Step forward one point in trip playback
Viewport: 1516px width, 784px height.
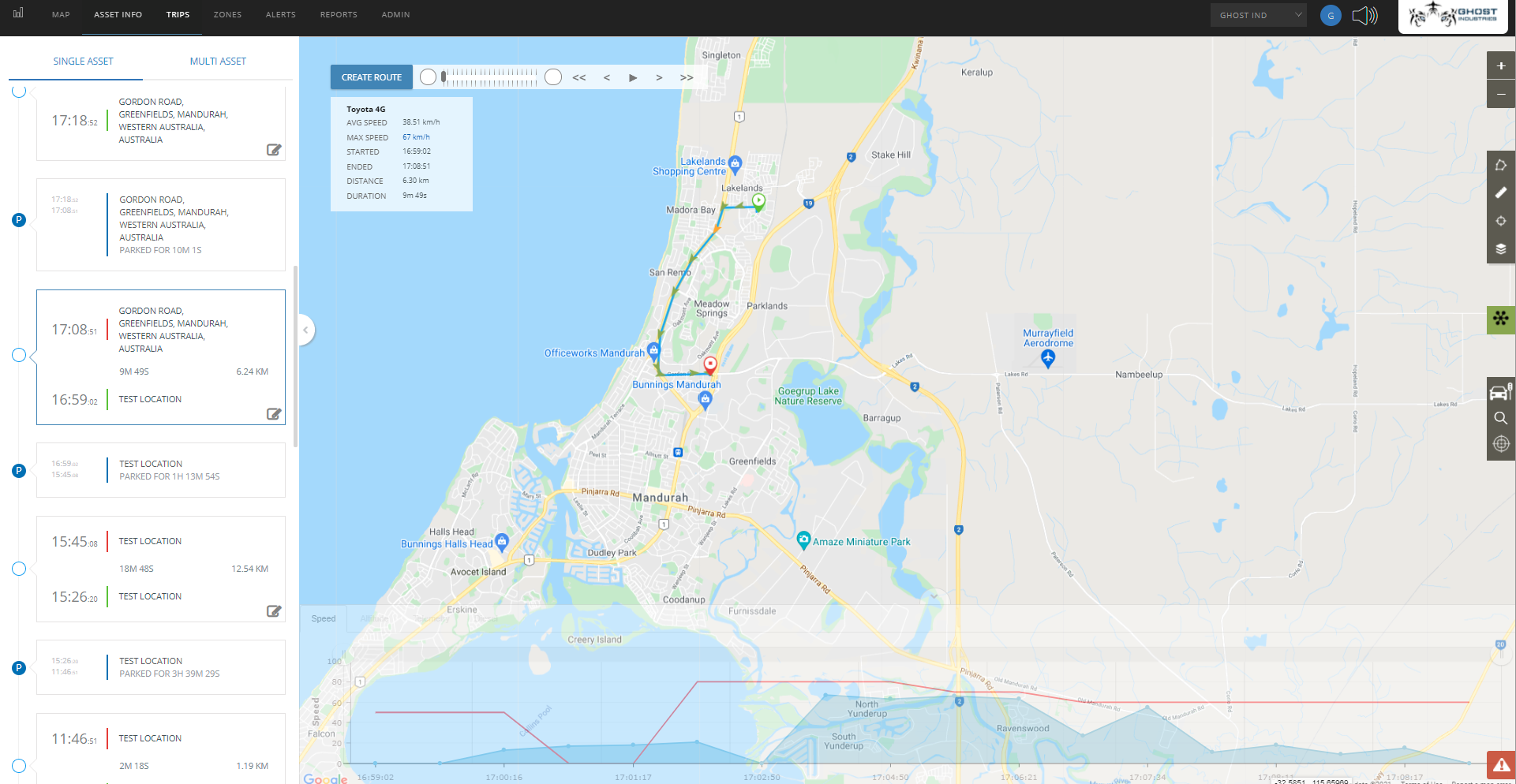click(x=659, y=77)
